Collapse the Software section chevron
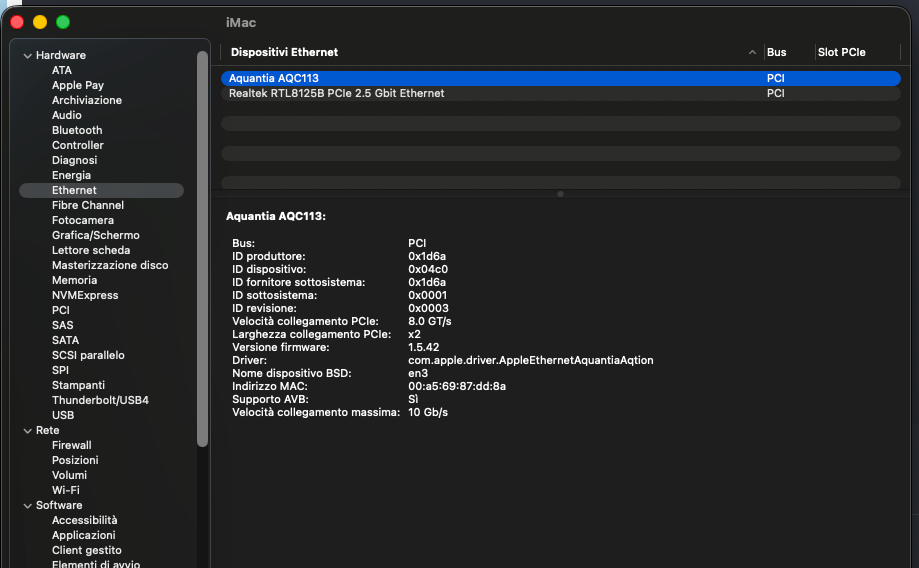The height and width of the screenshot is (568, 919). click(28, 506)
